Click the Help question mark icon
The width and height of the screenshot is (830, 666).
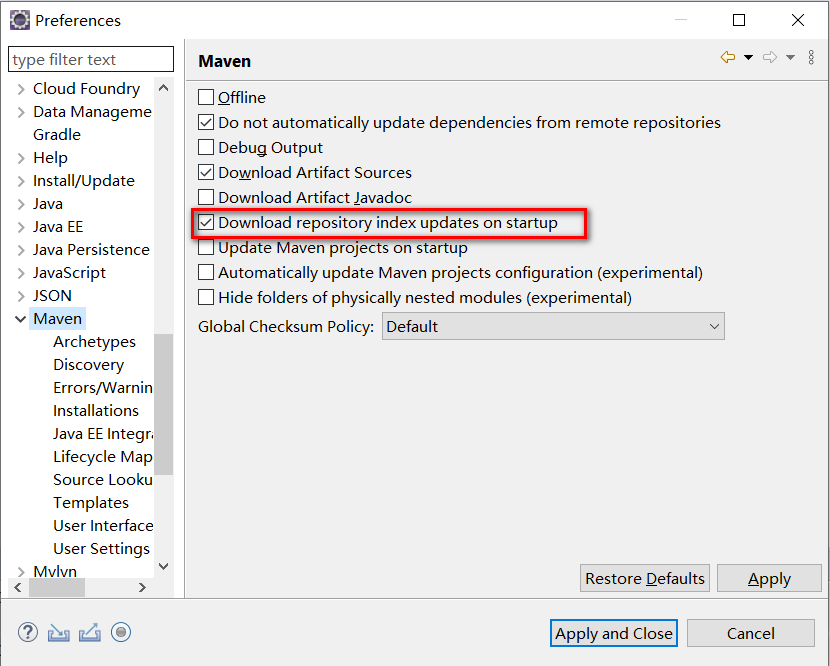tap(28, 632)
